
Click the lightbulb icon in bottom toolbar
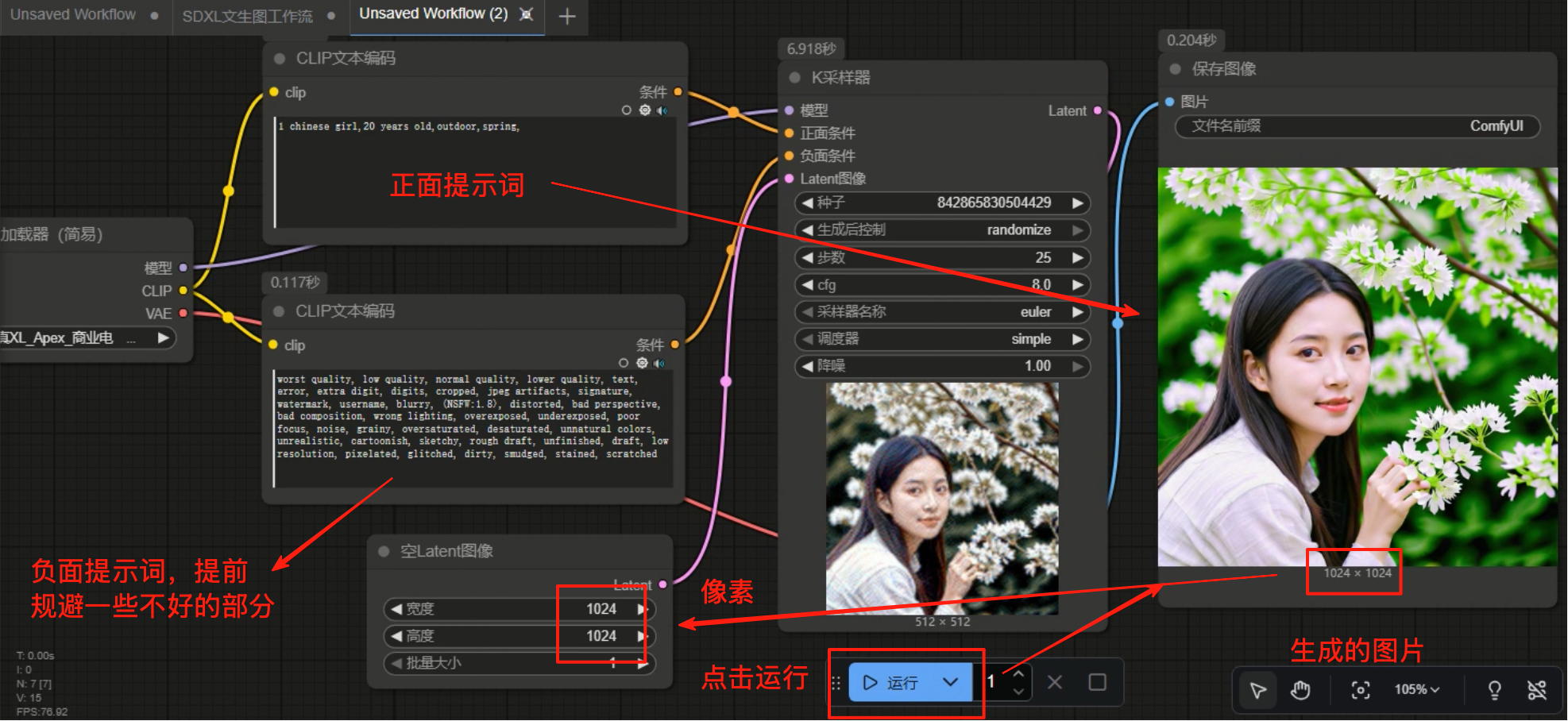click(1494, 690)
